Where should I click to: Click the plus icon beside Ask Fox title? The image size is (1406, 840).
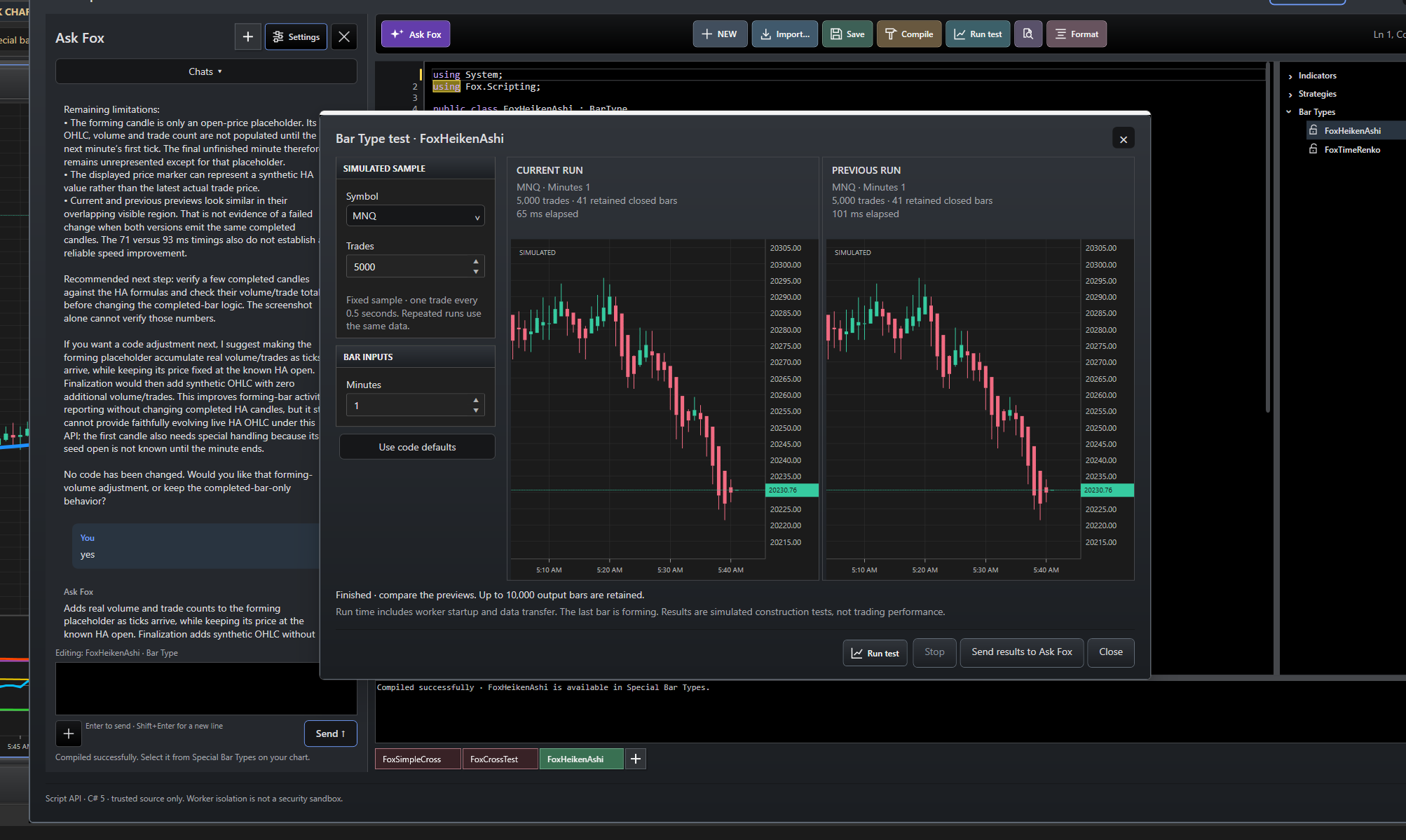pos(247,36)
